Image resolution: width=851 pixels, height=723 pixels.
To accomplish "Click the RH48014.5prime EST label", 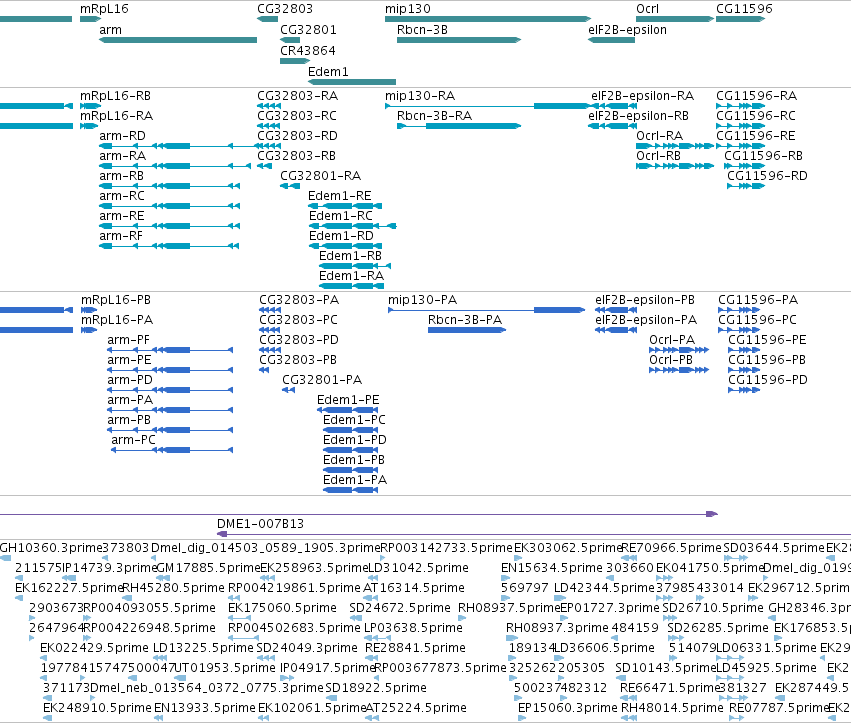I will click(672, 708).
